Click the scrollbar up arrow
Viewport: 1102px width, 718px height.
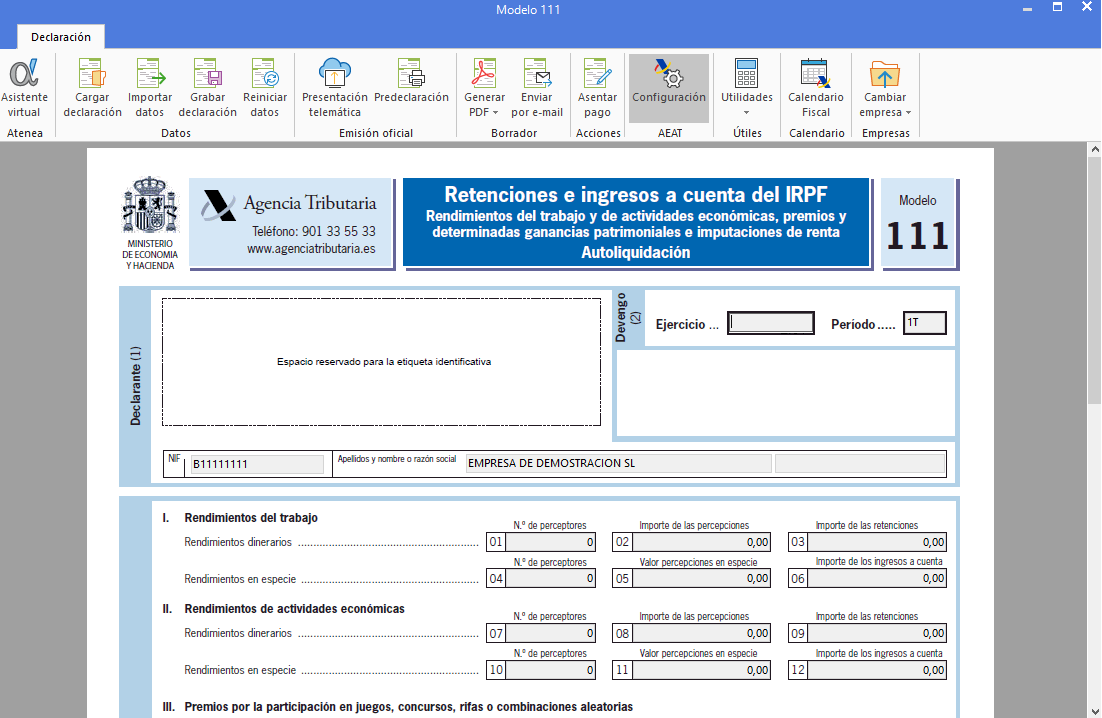[1094, 149]
